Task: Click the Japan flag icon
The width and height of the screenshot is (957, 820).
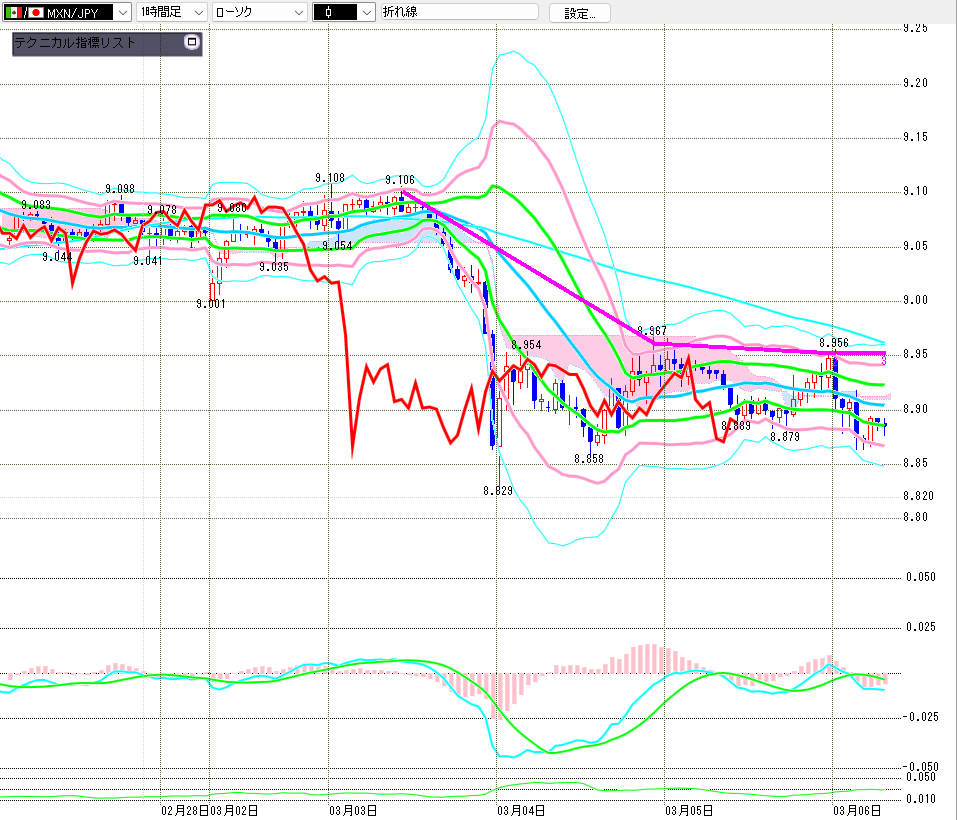Action: pyautogui.click(x=36, y=13)
